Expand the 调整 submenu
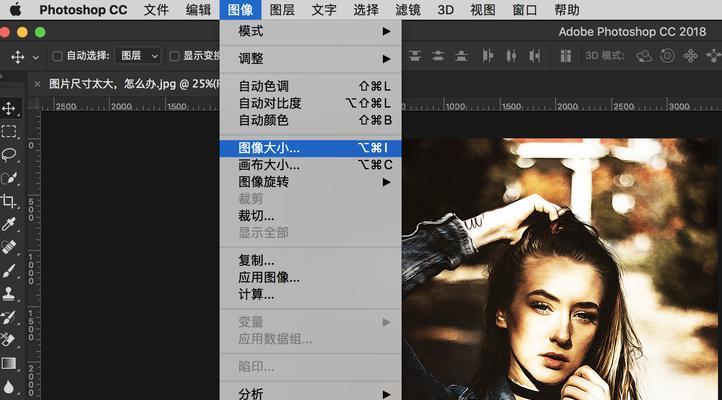The image size is (722, 400). click(x=310, y=59)
